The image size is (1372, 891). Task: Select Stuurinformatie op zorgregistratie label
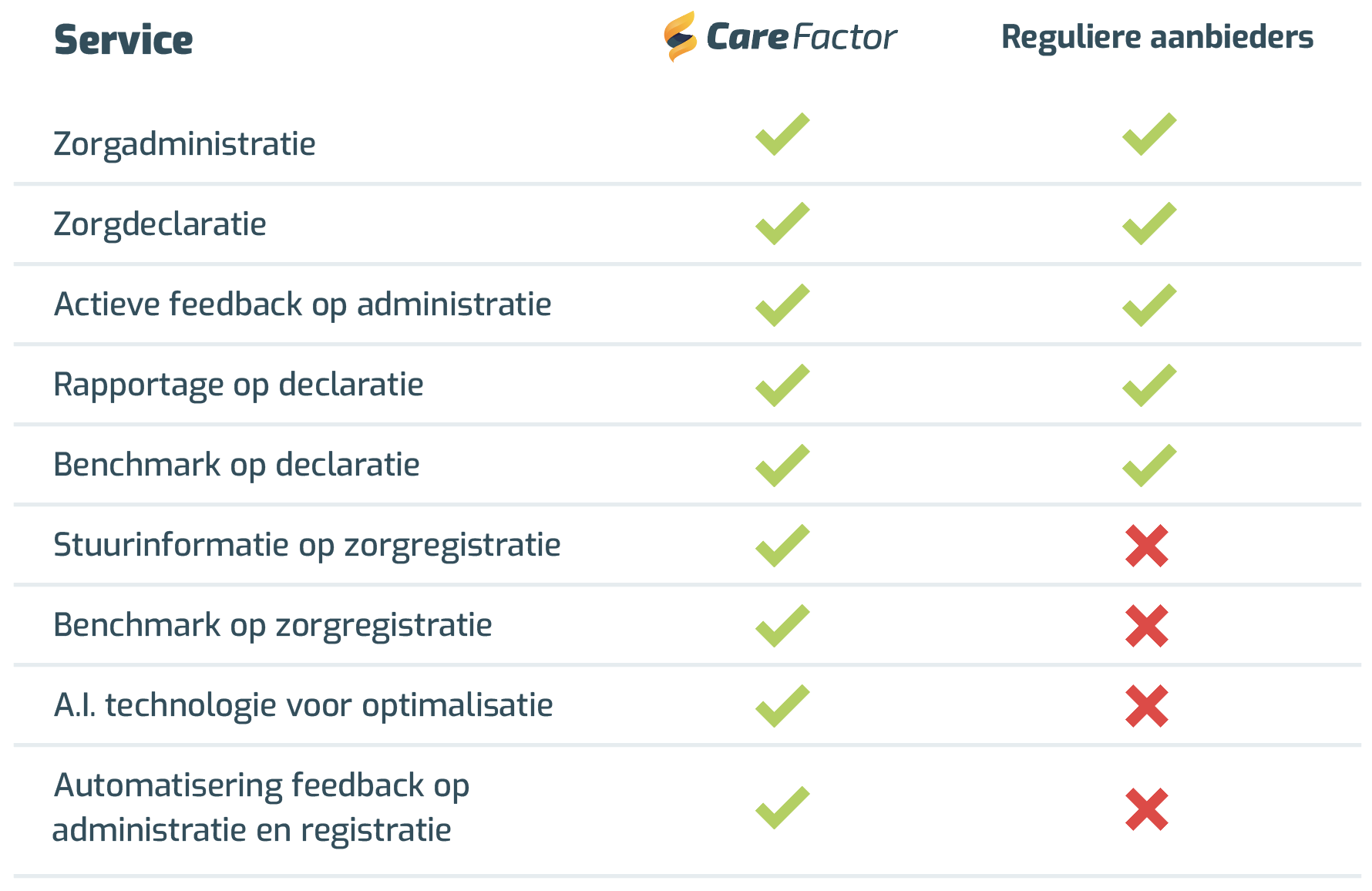(x=307, y=546)
